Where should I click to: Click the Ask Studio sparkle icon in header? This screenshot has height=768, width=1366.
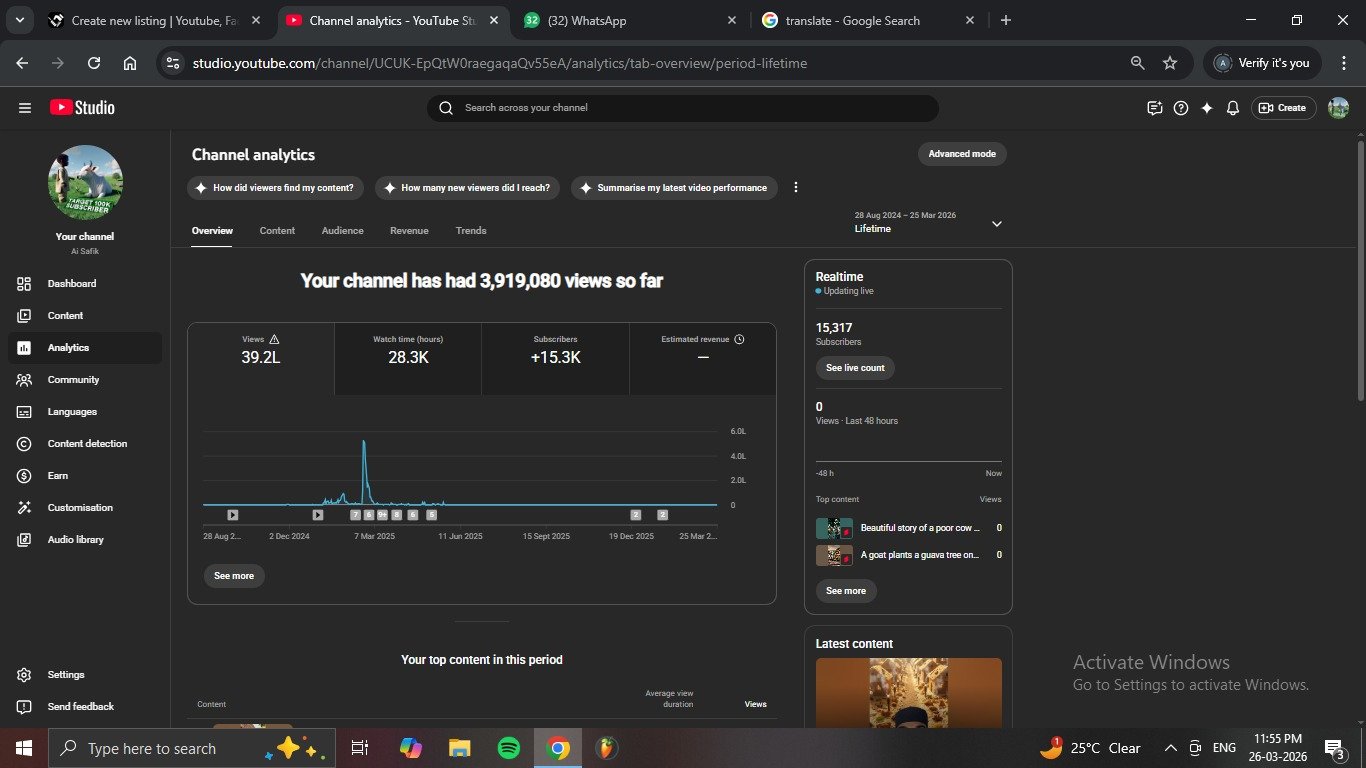click(x=1207, y=108)
